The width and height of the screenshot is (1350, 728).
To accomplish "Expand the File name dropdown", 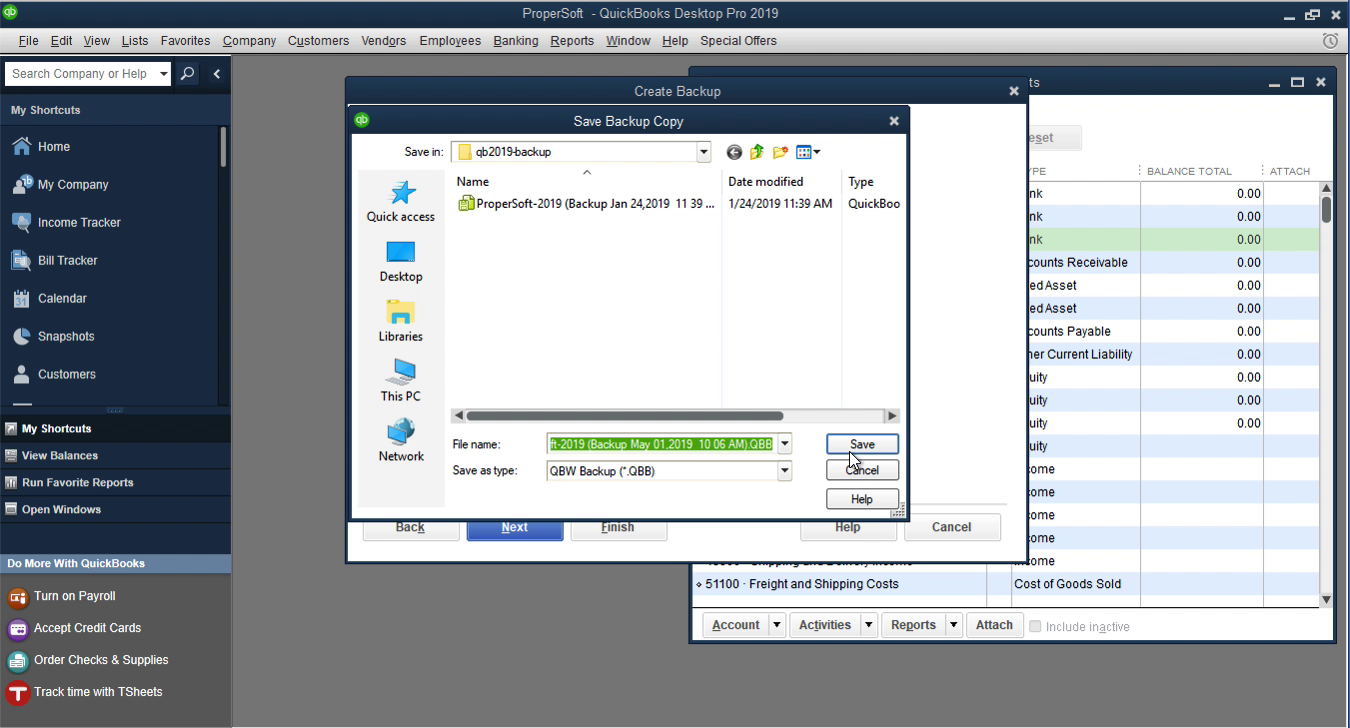I will [x=784, y=444].
